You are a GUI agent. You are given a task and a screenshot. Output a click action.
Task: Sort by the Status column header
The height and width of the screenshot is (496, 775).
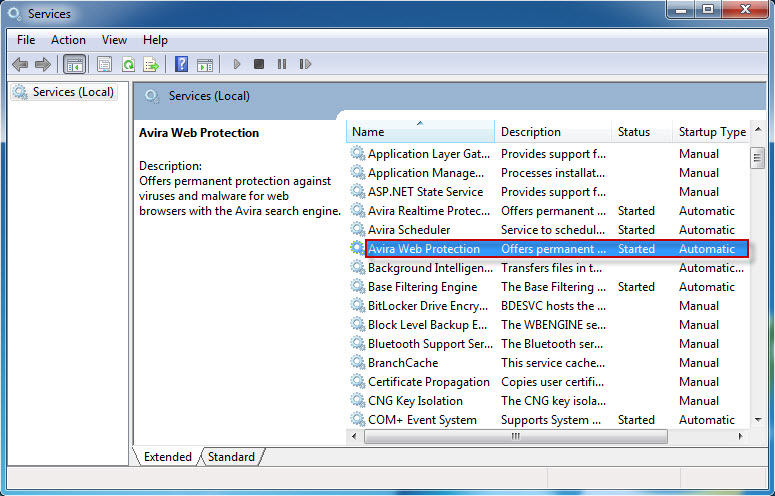pyautogui.click(x=642, y=131)
